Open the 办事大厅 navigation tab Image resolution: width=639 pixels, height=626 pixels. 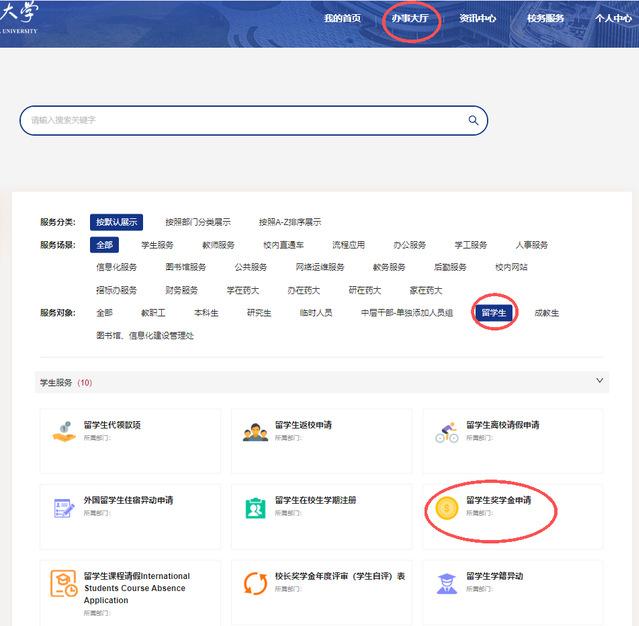(410, 19)
